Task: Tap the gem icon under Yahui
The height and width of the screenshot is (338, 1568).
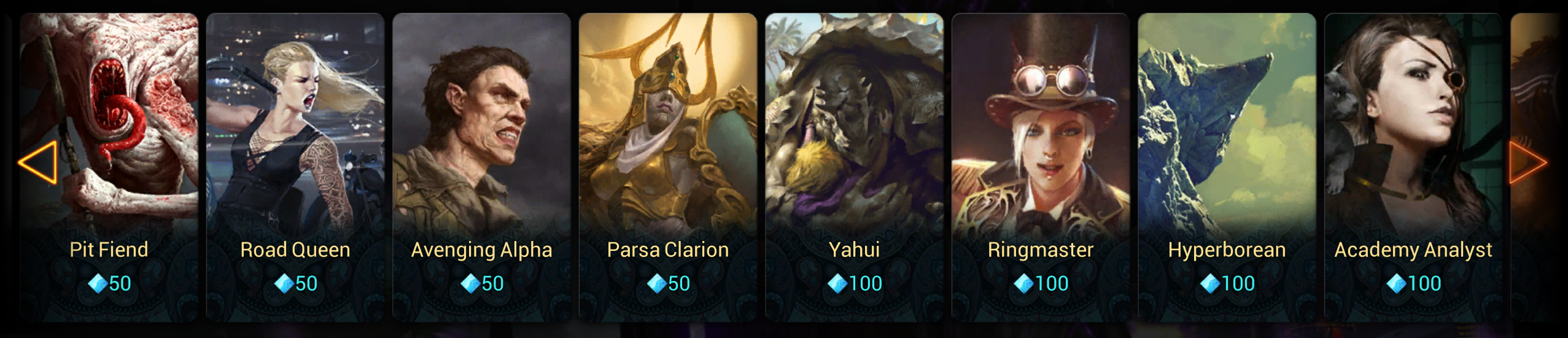Action: tap(837, 283)
